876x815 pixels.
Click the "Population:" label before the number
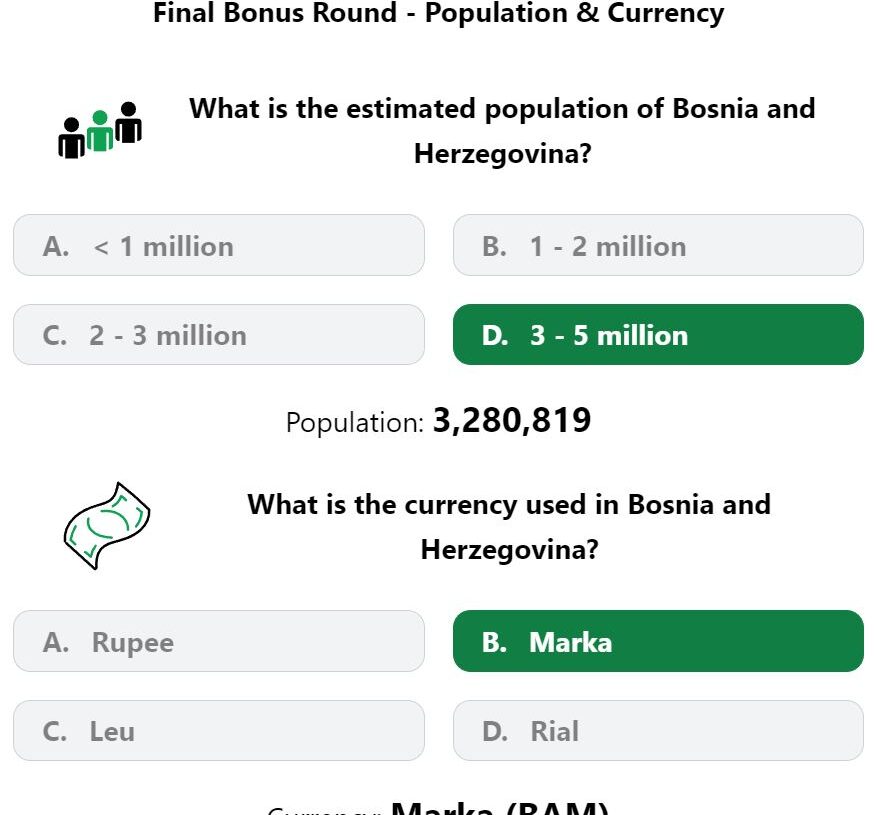[x=355, y=423]
